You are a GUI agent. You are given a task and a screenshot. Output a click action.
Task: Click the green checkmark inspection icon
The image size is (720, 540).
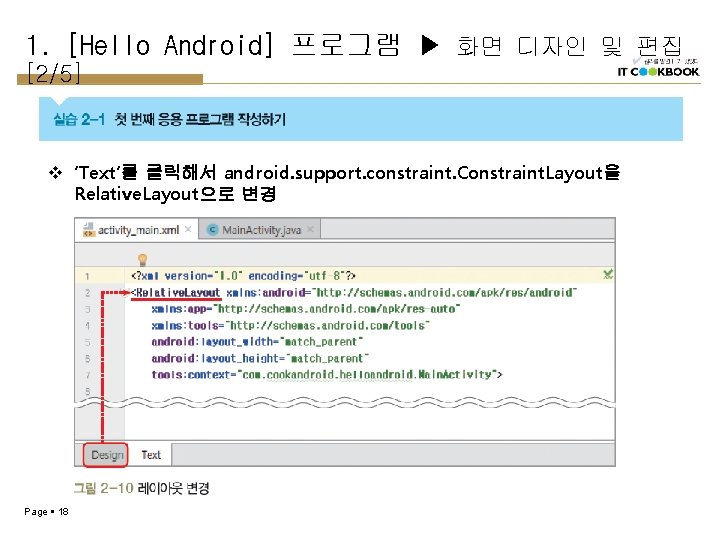click(608, 275)
